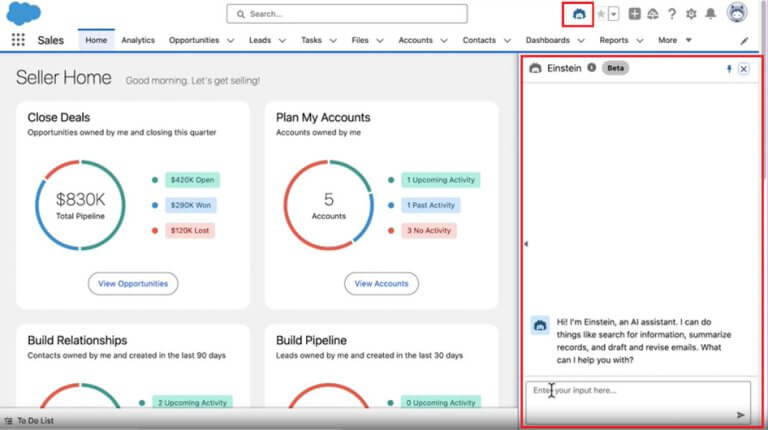This screenshot has height=430, width=768.
Task: Click the Beta badge in Einstein panel
Action: tap(615, 68)
